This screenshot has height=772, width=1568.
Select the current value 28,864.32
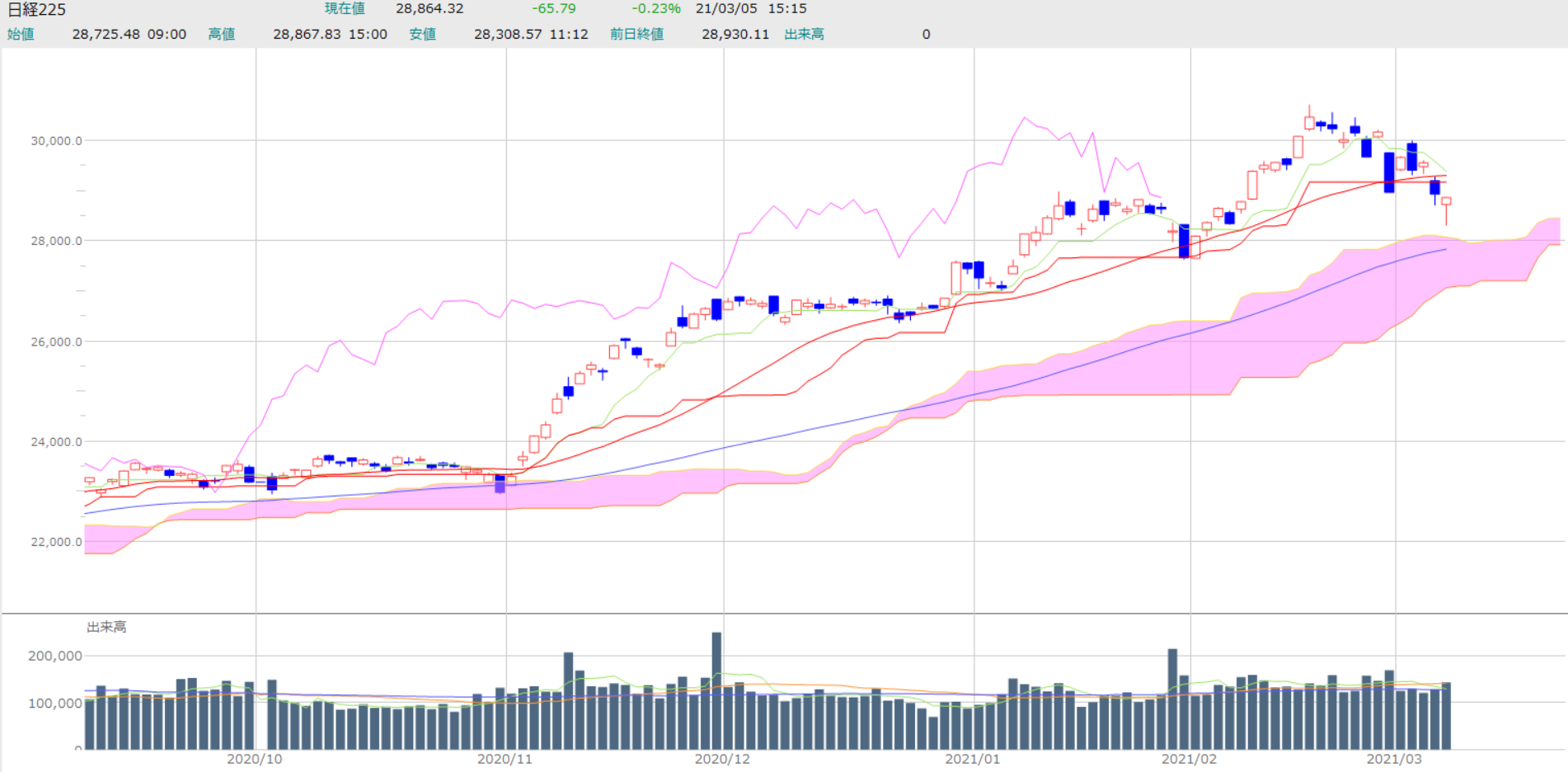(430, 8)
